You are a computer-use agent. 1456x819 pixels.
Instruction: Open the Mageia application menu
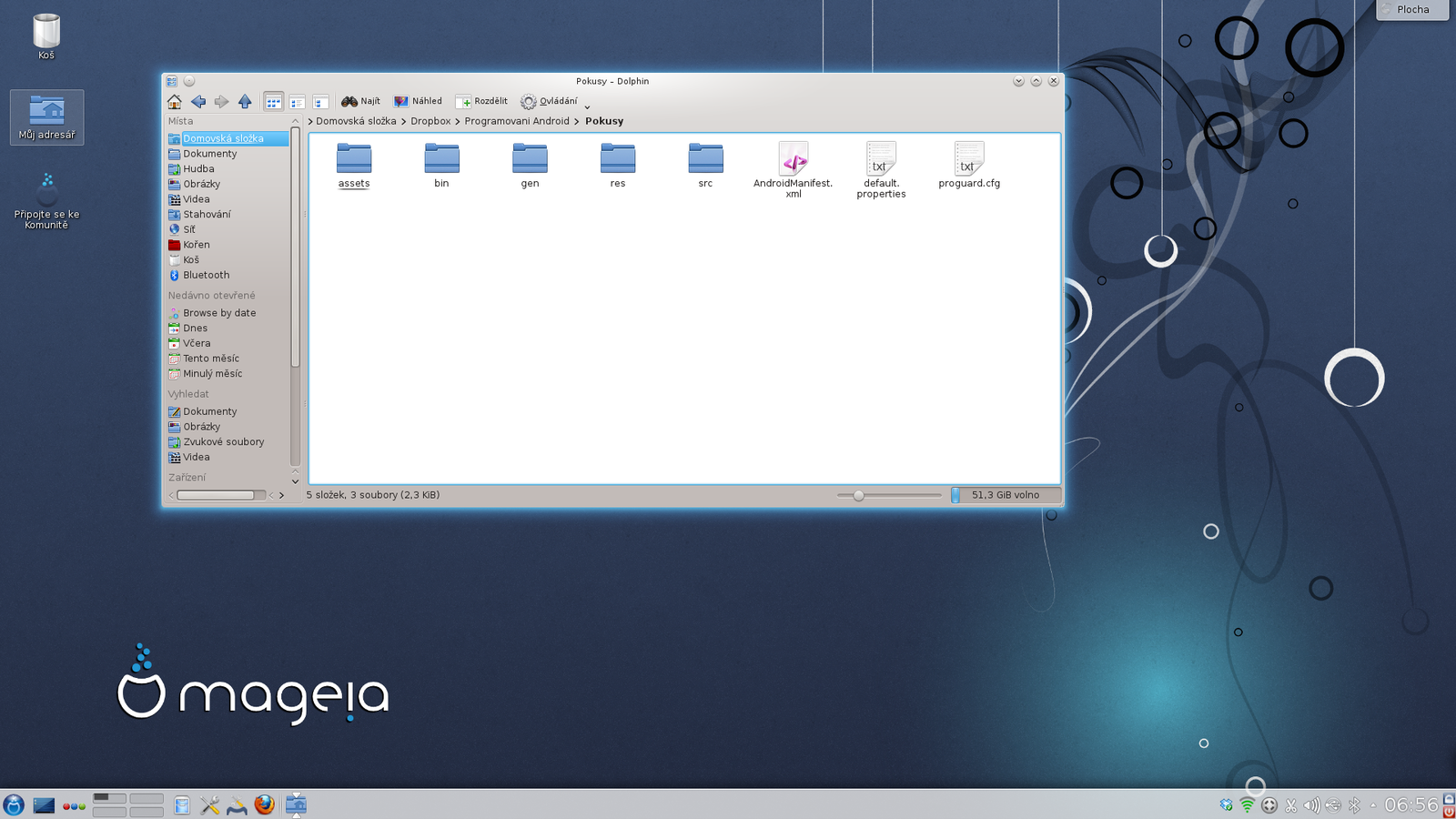(15, 804)
